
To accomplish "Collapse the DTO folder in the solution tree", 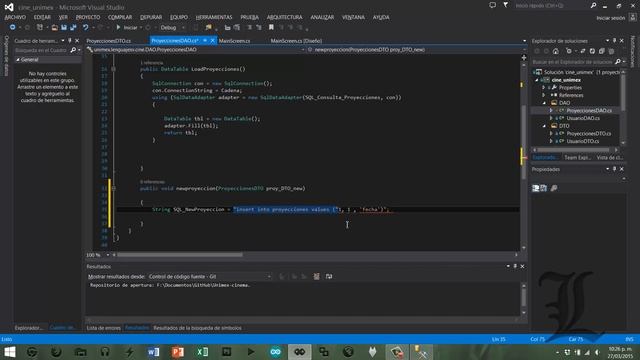I will (544, 126).
